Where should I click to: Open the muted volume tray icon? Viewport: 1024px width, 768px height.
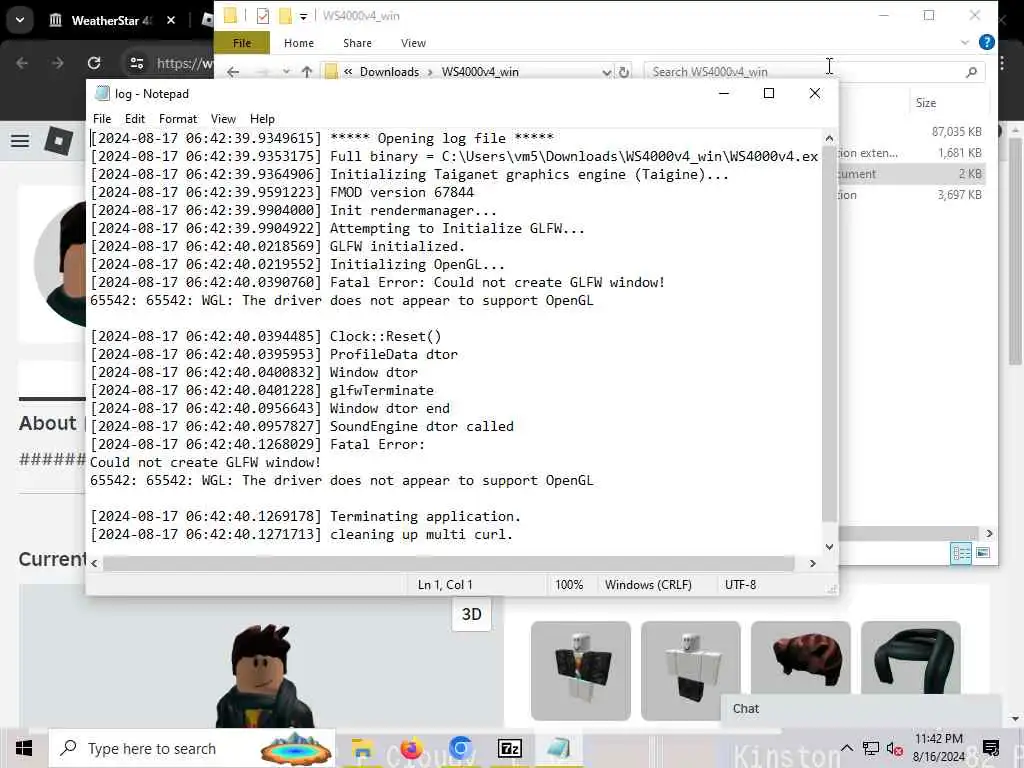coord(894,748)
